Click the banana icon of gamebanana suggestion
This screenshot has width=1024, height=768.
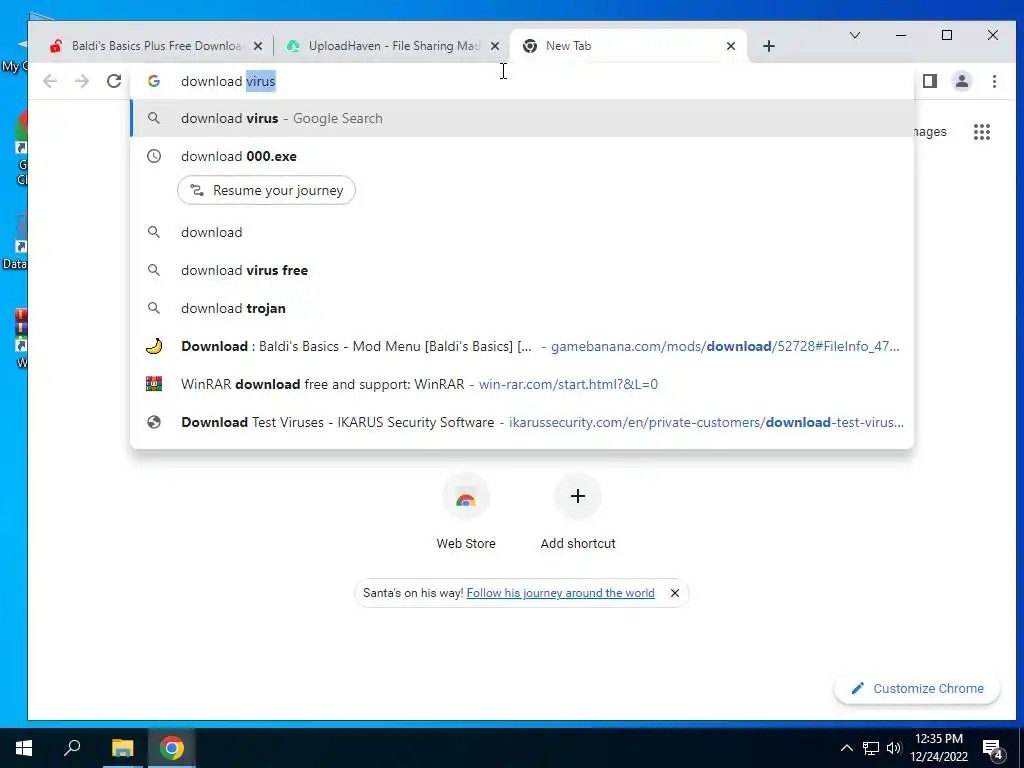[x=154, y=346]
